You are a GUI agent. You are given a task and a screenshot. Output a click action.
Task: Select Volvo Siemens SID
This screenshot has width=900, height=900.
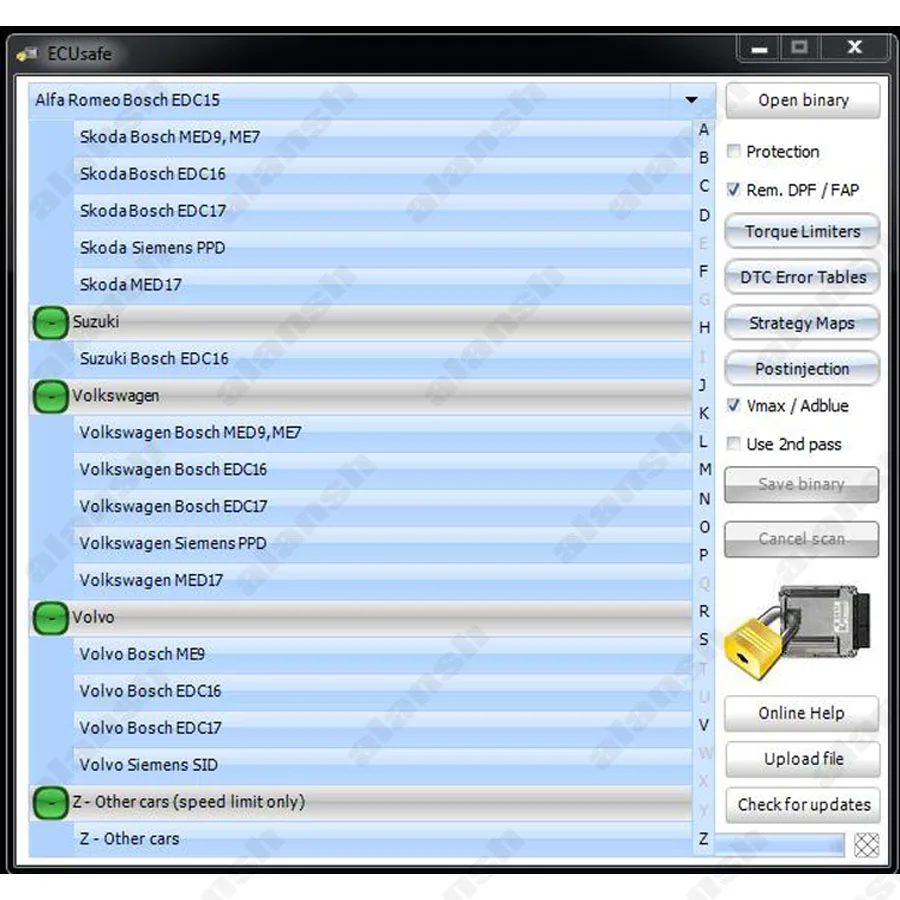382,766
